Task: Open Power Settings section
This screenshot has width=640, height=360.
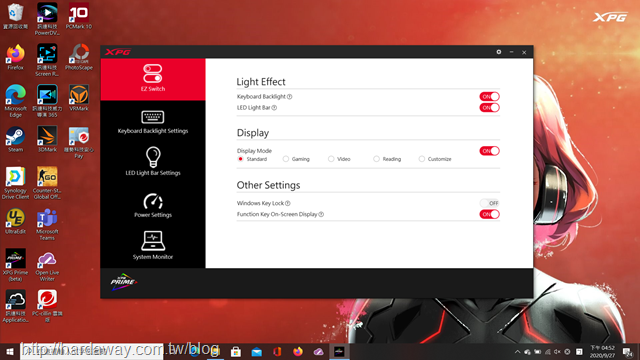Action: click(153, 205)
